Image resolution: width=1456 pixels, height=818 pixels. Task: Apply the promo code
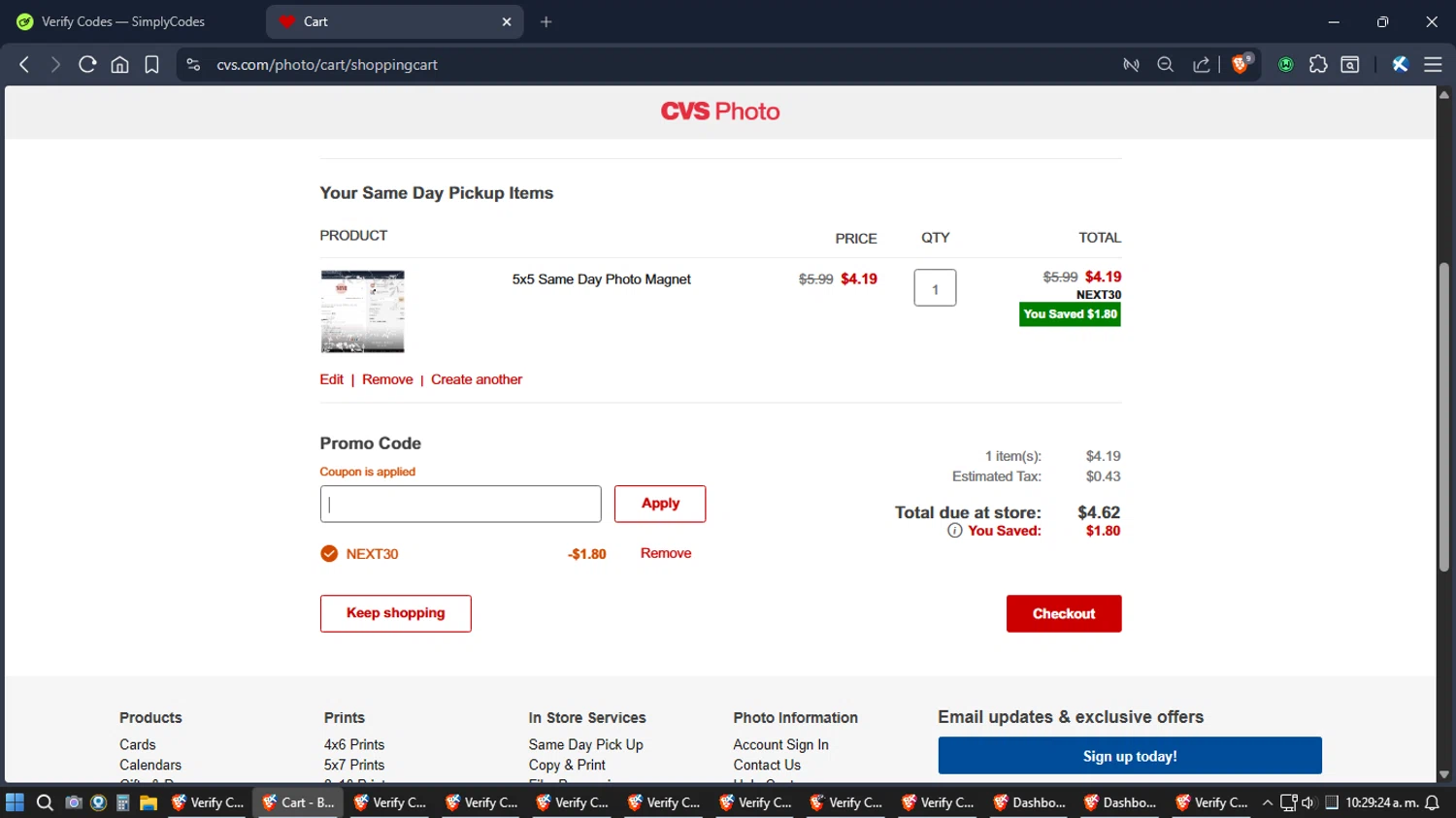pyautogui.click(x=660, y=504)
